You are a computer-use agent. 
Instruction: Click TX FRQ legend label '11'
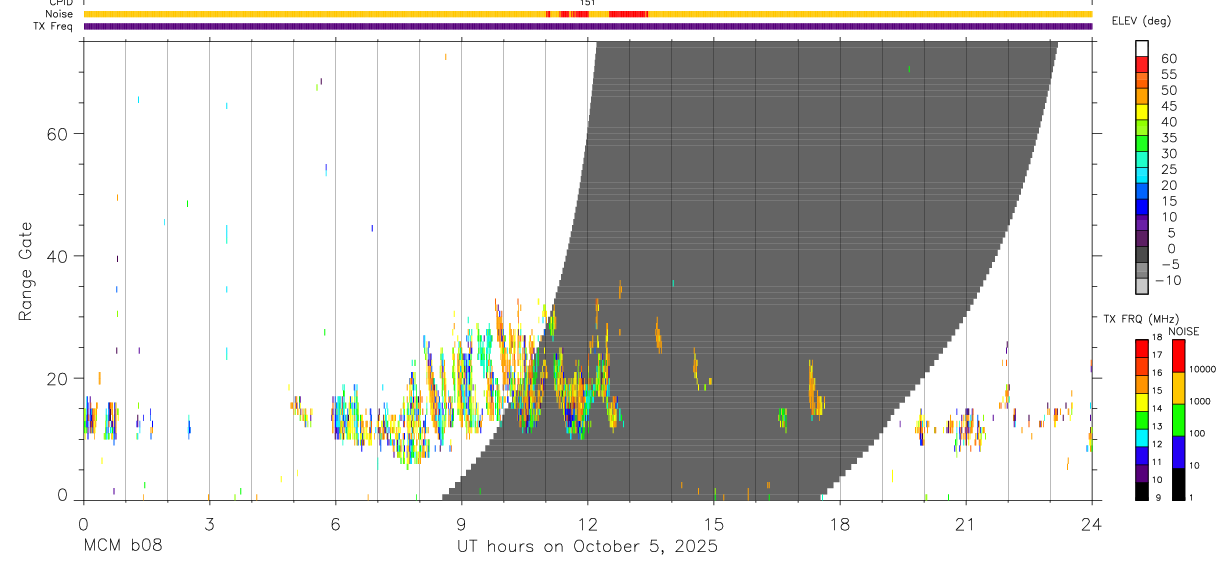(x=1156, y=462)
